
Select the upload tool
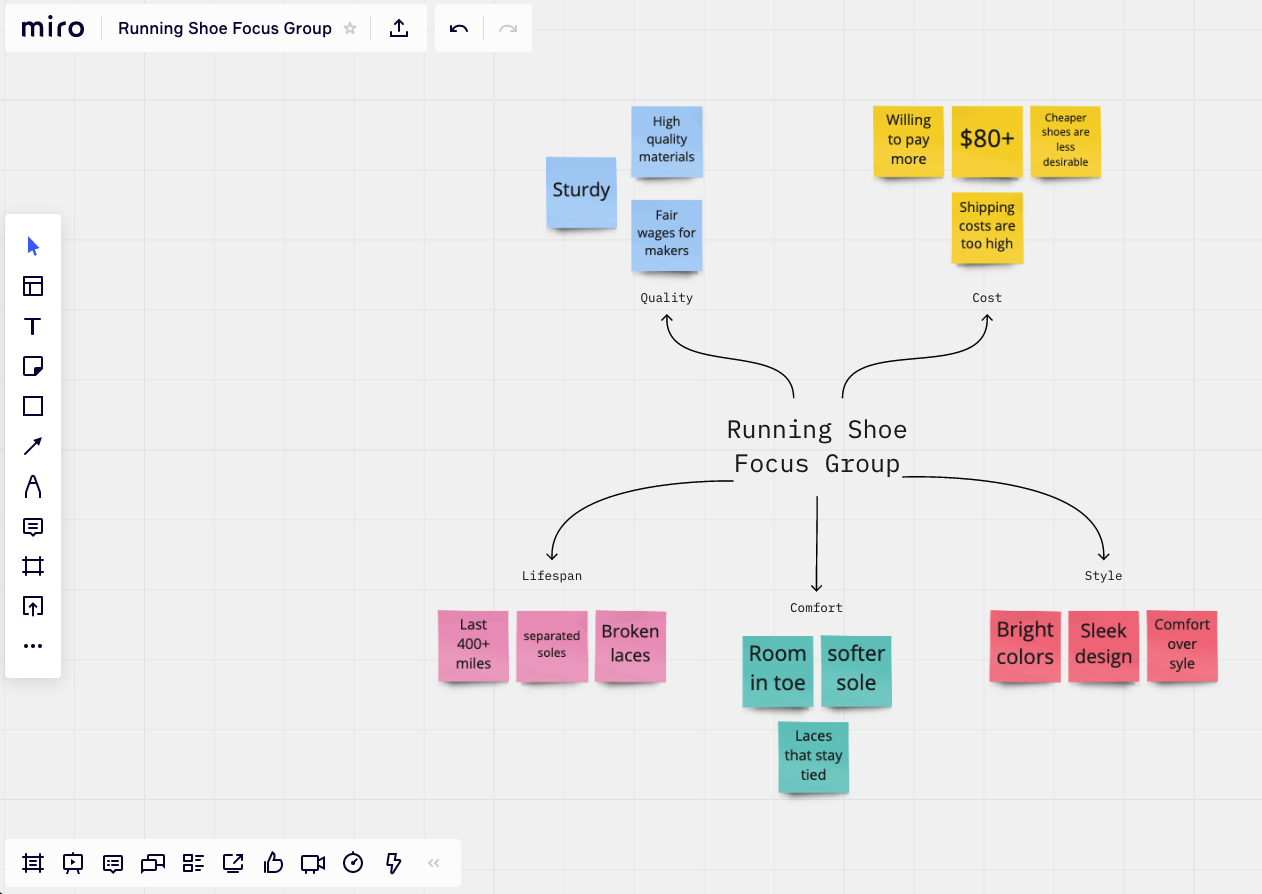tap(33, 606)
